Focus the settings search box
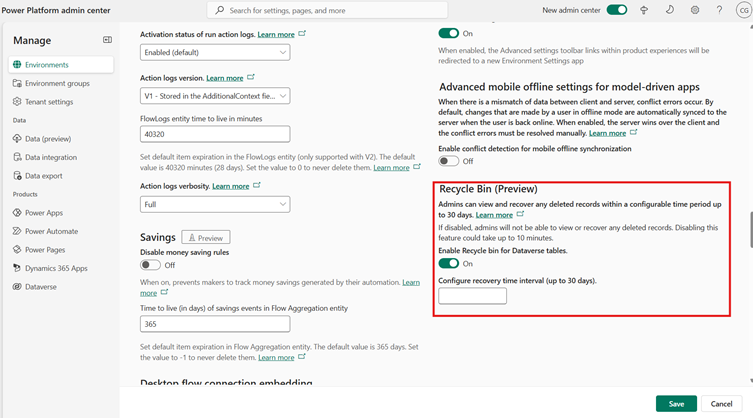 point(328,10)
